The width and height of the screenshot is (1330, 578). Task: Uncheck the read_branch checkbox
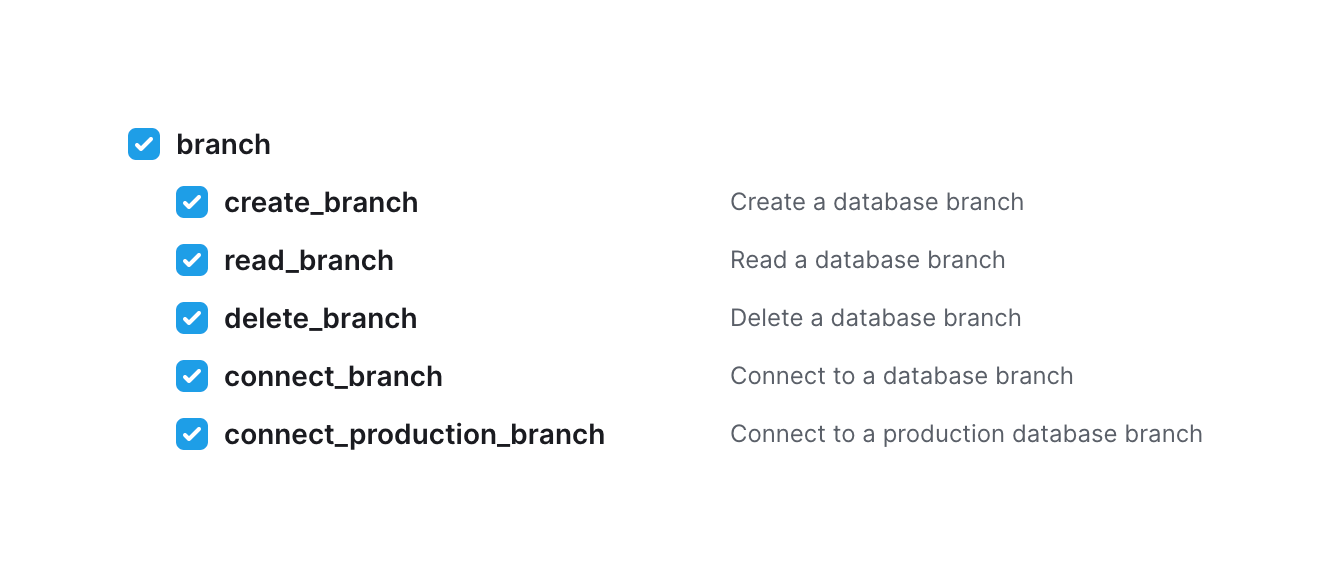(192, 260)
